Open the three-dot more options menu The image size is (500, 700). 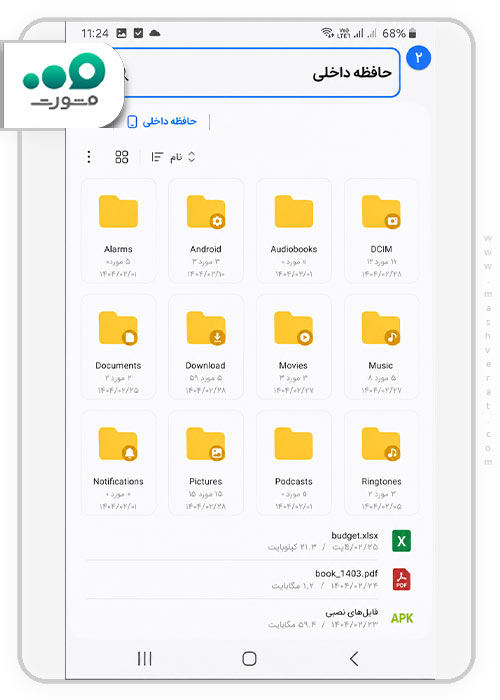pos(89,157)
